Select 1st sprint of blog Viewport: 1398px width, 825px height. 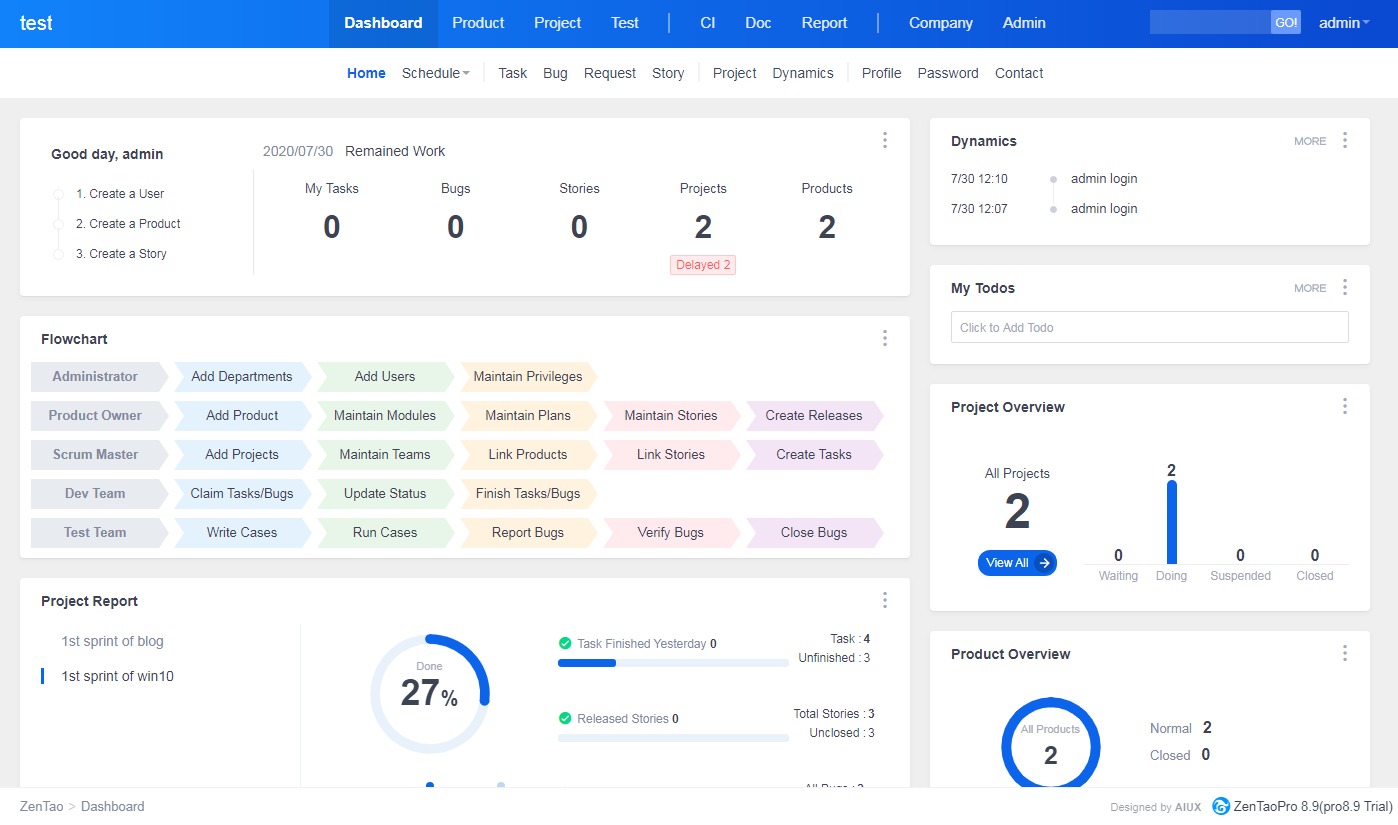pyautogui.click(x=112, y=641)
